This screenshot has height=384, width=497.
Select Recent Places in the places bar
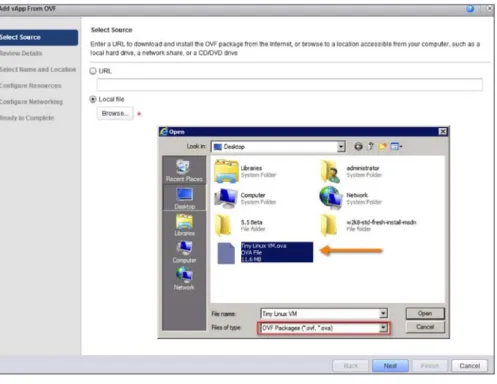tap(184, 170)
